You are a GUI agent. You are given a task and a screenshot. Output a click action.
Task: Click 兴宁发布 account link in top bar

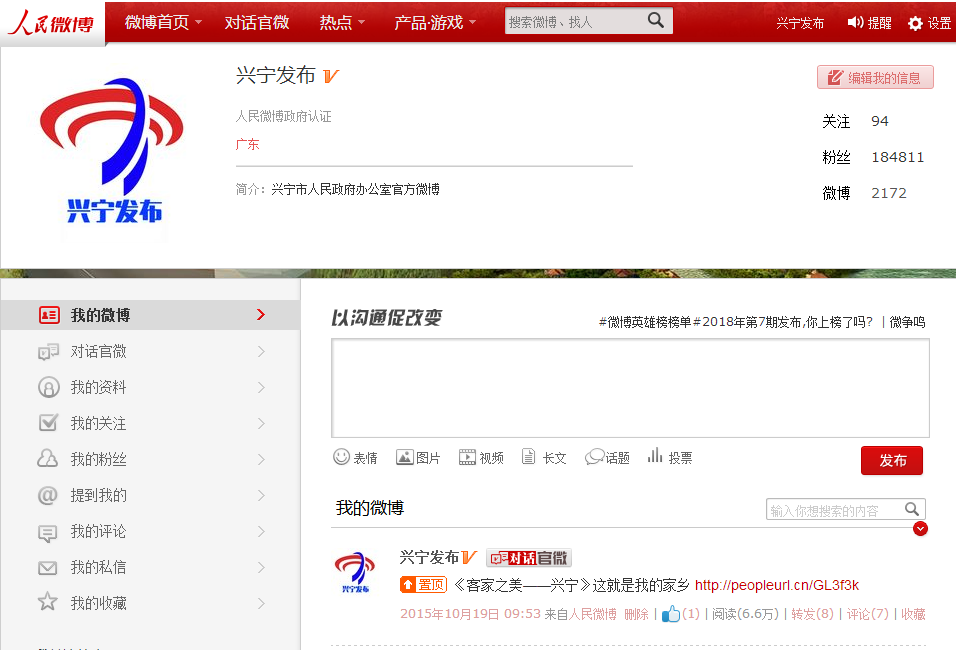coord(800,23)
